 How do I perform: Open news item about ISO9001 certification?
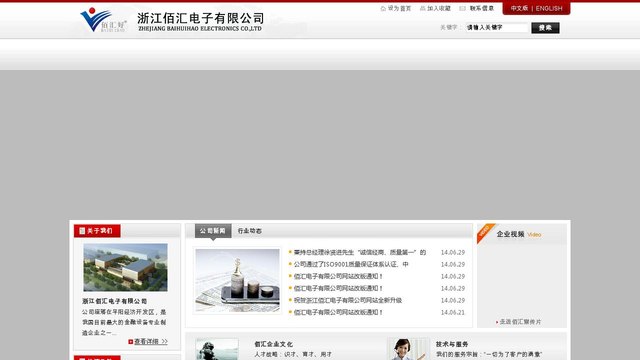351,264
